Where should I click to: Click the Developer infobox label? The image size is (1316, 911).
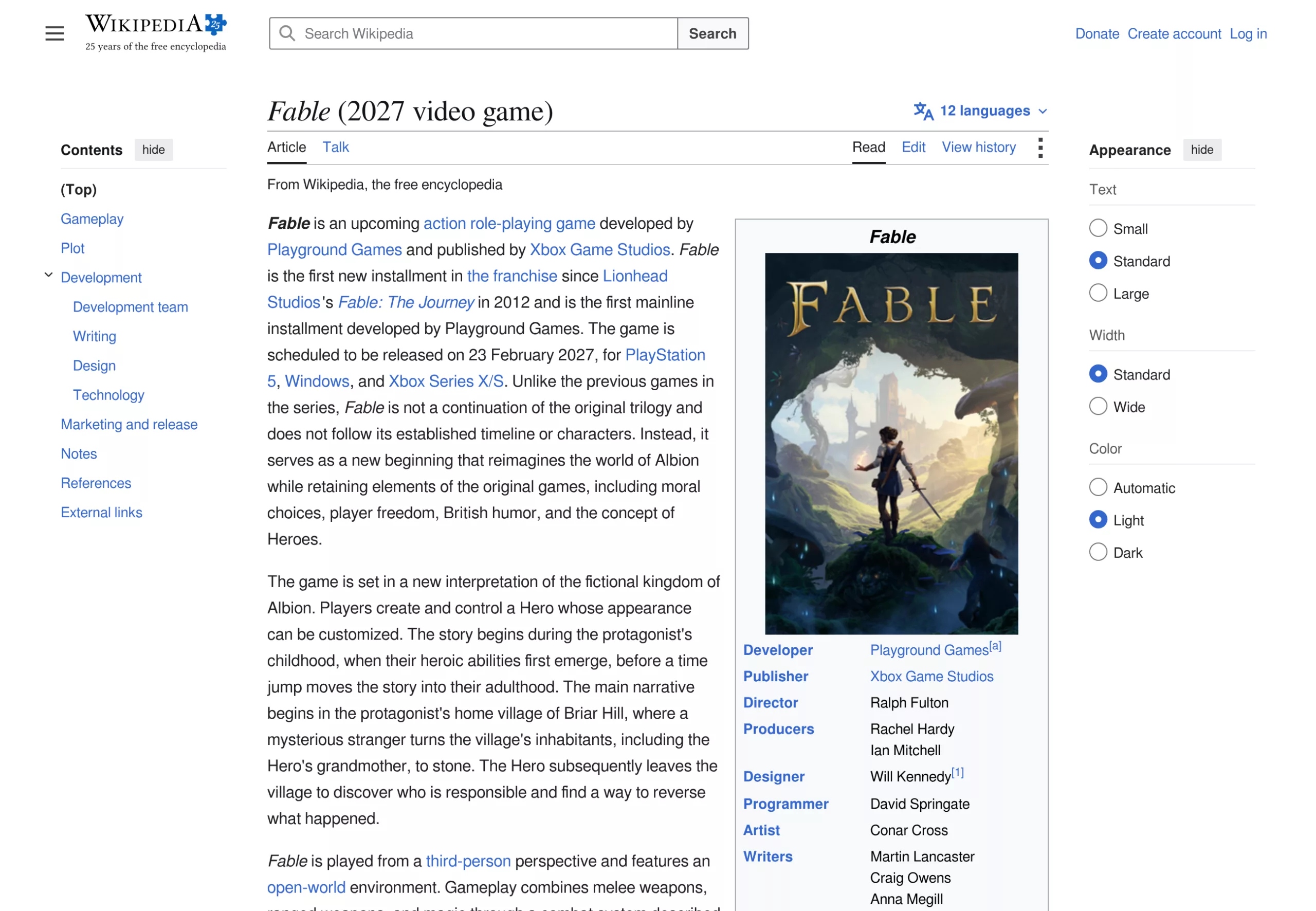pyautogui.click(x=778, y=650)
